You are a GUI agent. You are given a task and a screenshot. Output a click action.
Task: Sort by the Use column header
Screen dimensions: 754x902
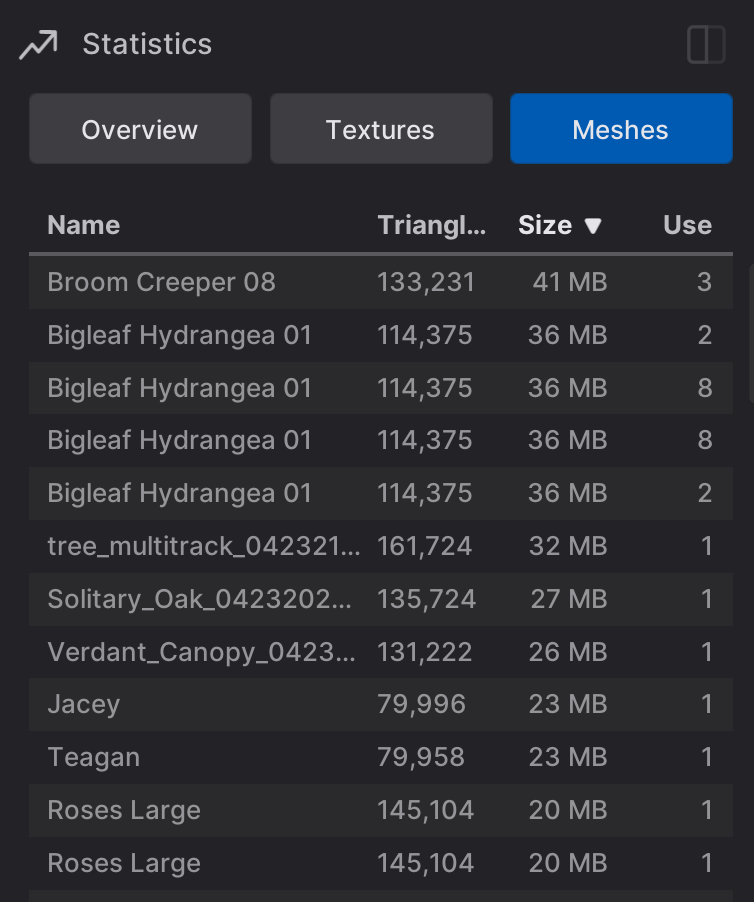coord(687,225)
